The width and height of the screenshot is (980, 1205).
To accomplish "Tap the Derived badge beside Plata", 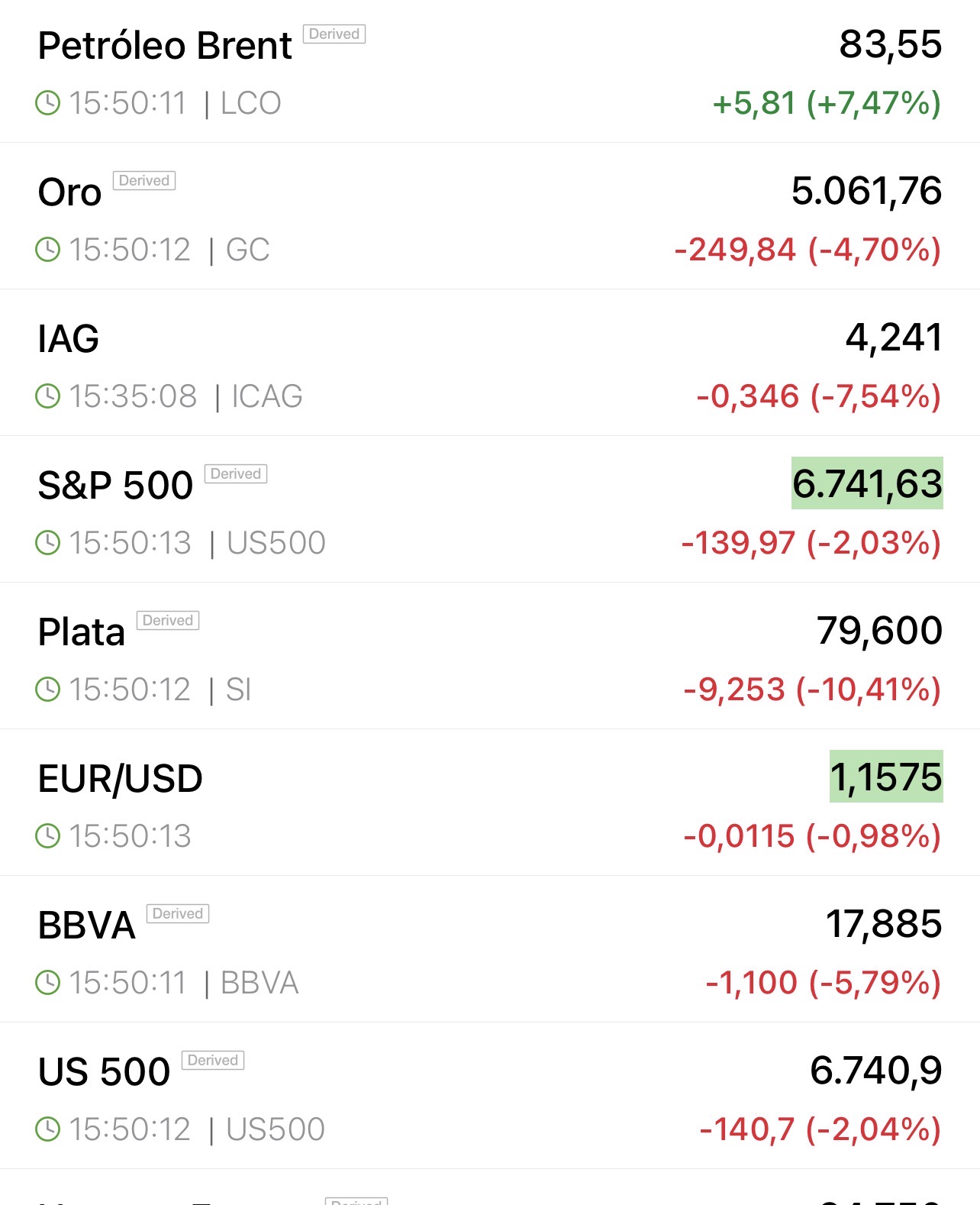I will tap(168, 621).
